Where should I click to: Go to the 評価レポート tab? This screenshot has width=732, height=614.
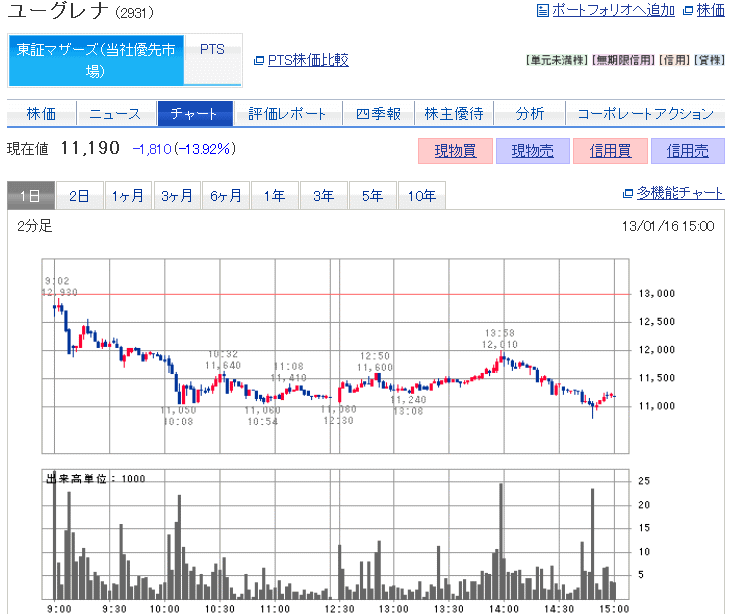[x=287, y=113]
